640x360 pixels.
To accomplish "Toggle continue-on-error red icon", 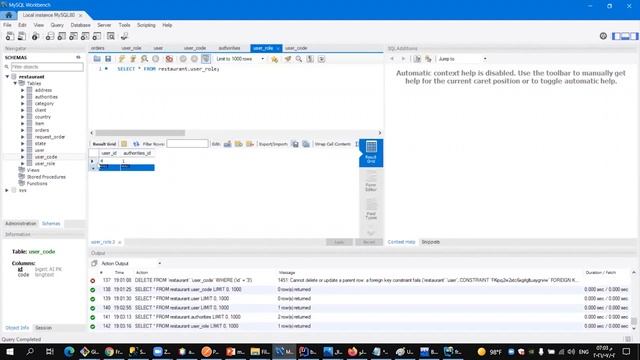I will click(x=169, y=59).
